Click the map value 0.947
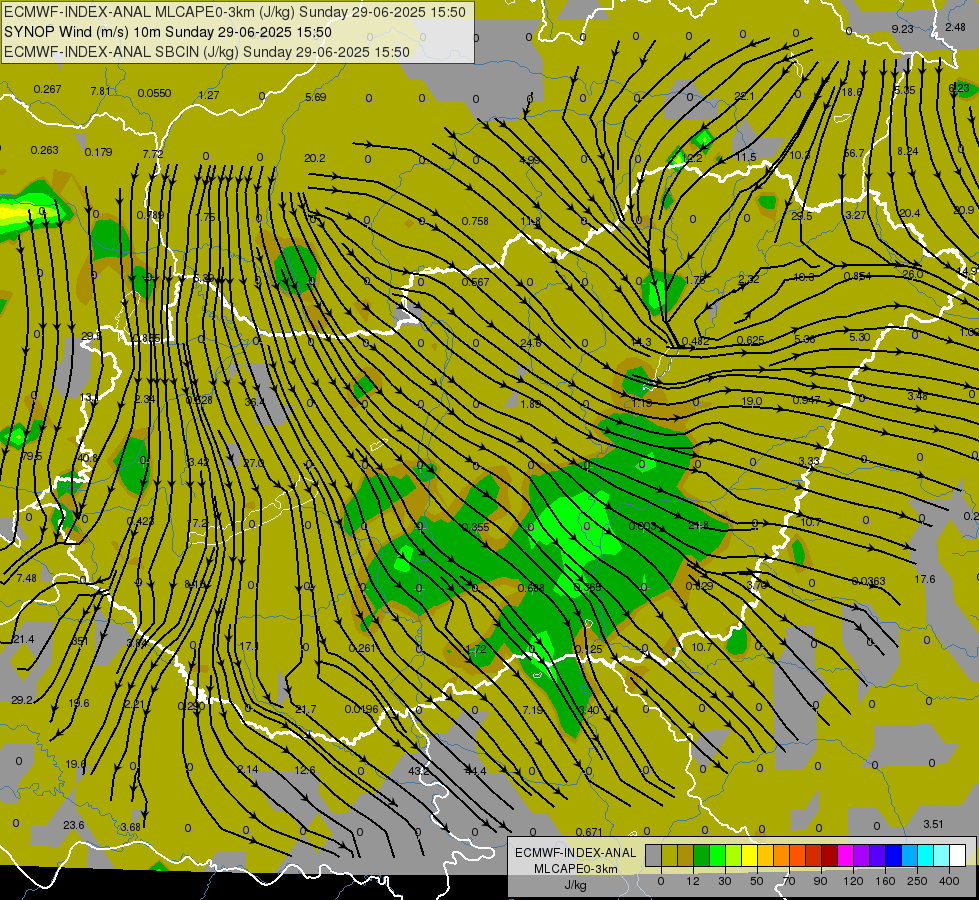The width and height of the screenshot is (979, 900). tap(807, 400)
